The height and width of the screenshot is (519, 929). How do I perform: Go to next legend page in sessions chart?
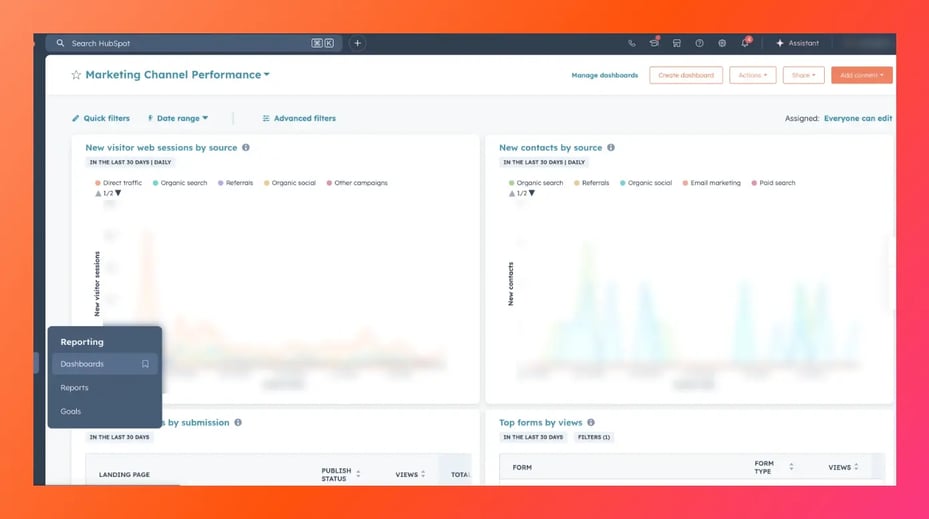click(118, 193)
